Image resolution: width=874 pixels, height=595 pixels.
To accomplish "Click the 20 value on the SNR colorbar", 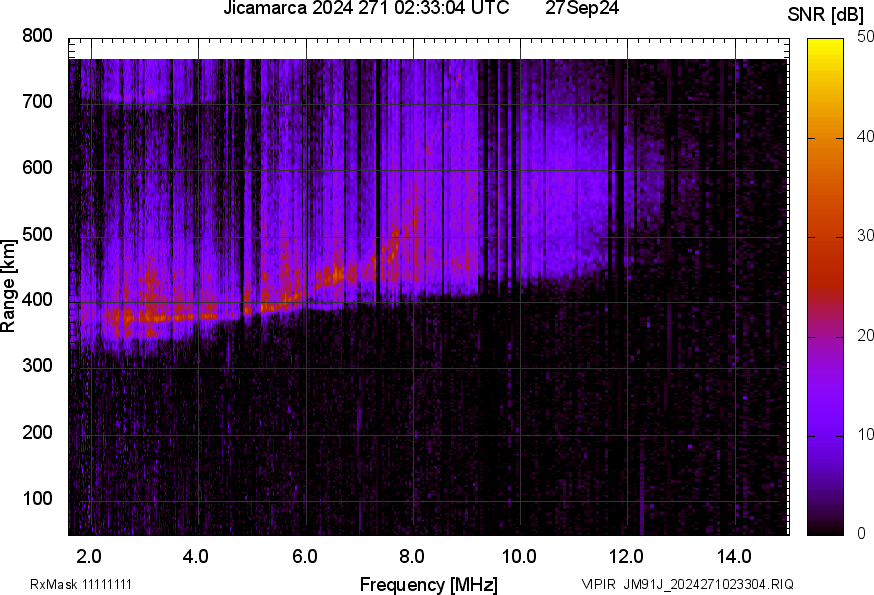I will [x=865, y=335].
